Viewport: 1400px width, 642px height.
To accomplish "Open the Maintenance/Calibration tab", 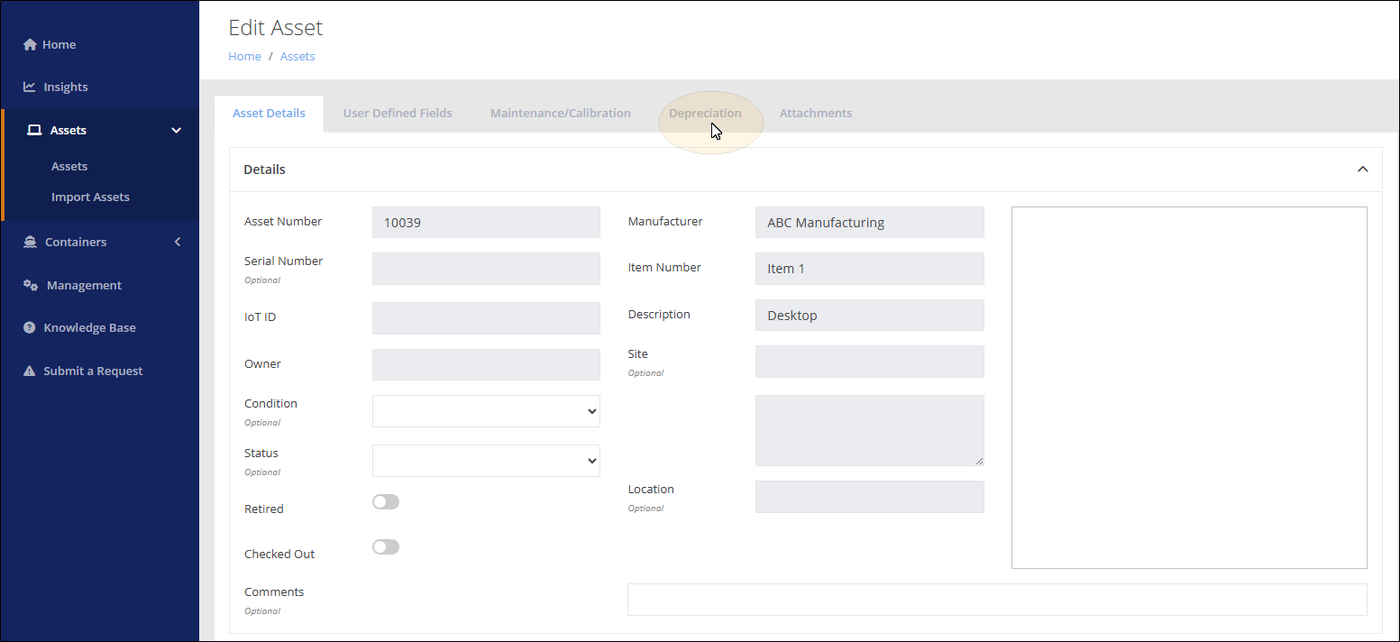I will [x=560, y=113].
